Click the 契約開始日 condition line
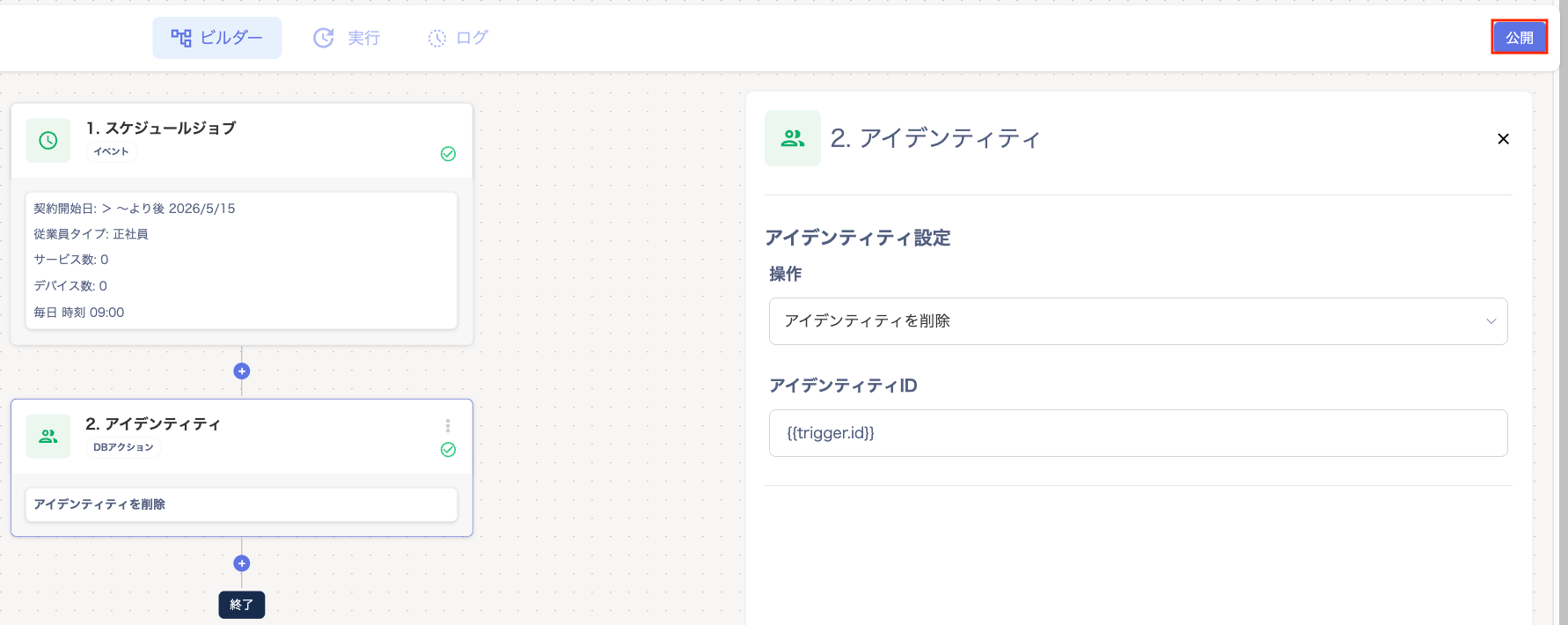The image size is (1568, 625). tap(135, 209)
